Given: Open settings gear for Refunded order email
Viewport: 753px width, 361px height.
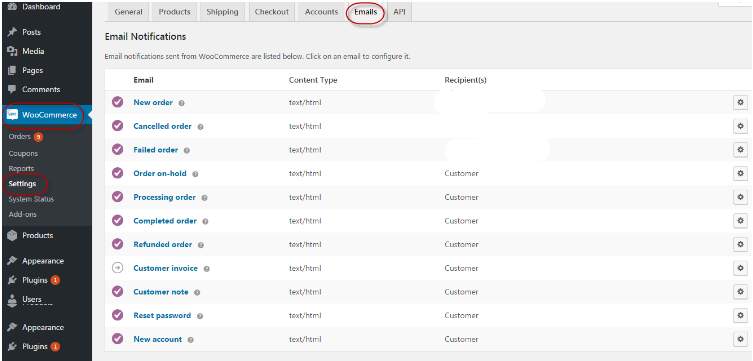Looking at the screenshot, I should (x=740, y=244).
